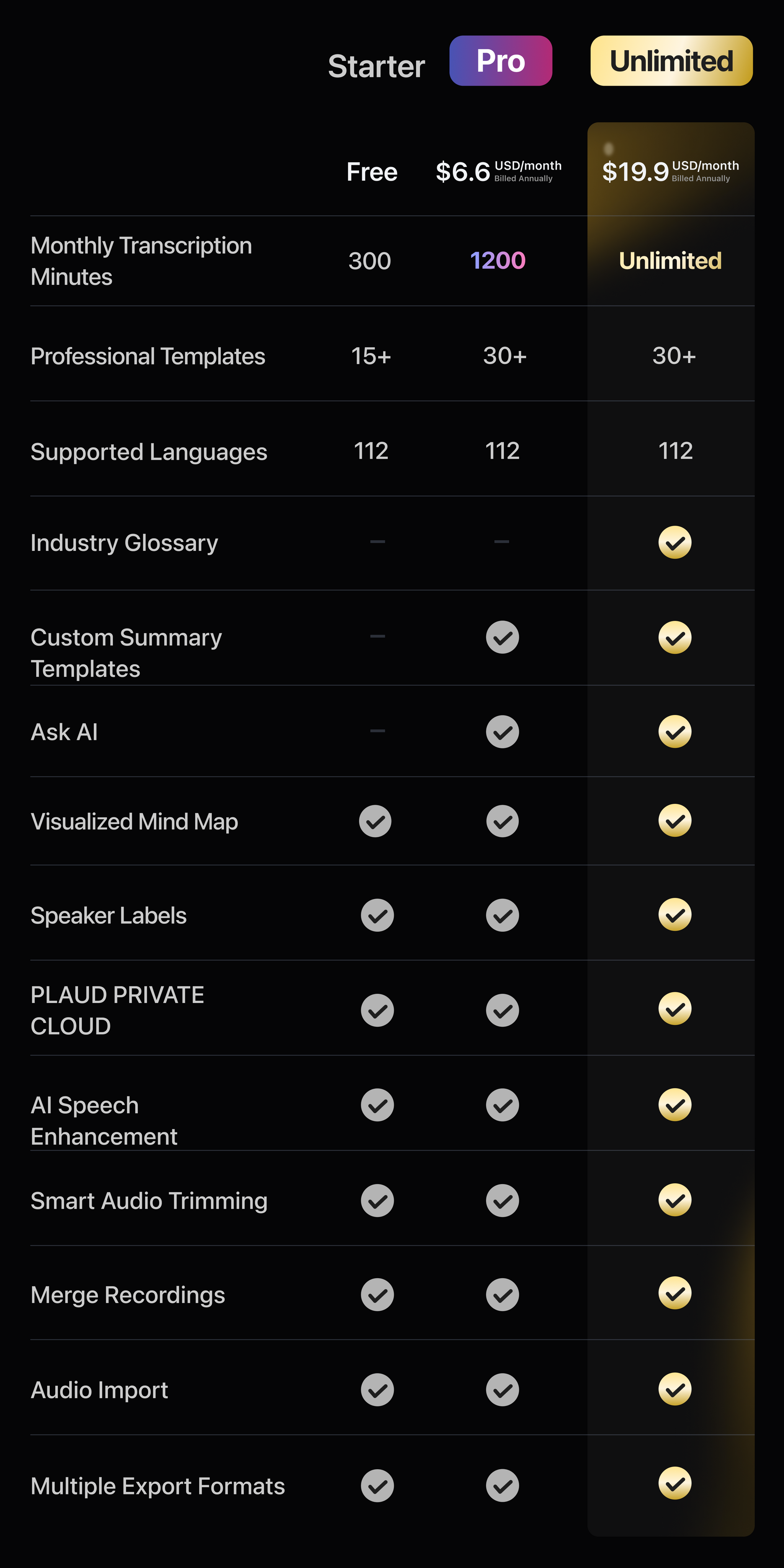Click Pro checkmark for Speaker Labels
Image resolution: width=784 pixels, height=1568 pixels.
click(502, 915)
